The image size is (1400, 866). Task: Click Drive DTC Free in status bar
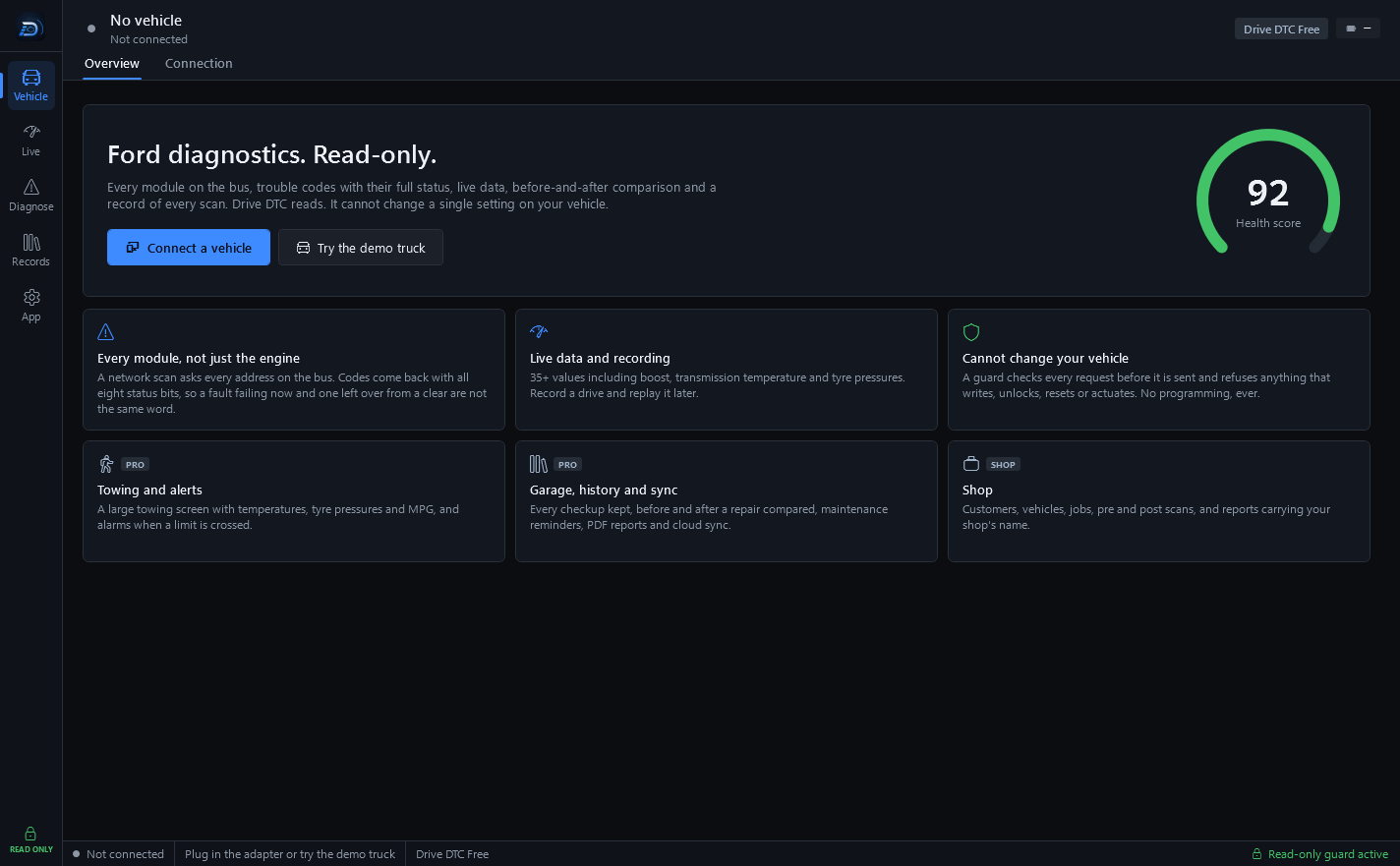point(452,854)
